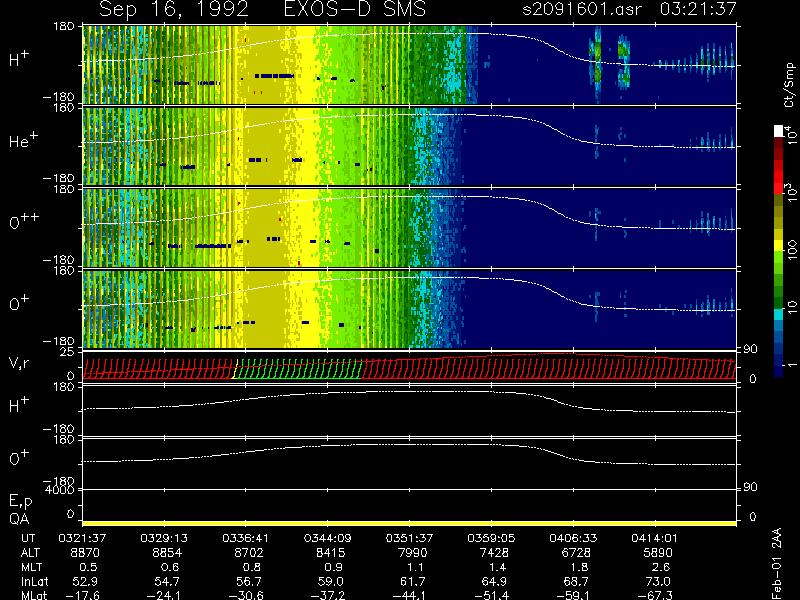
Task: Click the 'ALT' row label
Action: click(x=30, y=553)
